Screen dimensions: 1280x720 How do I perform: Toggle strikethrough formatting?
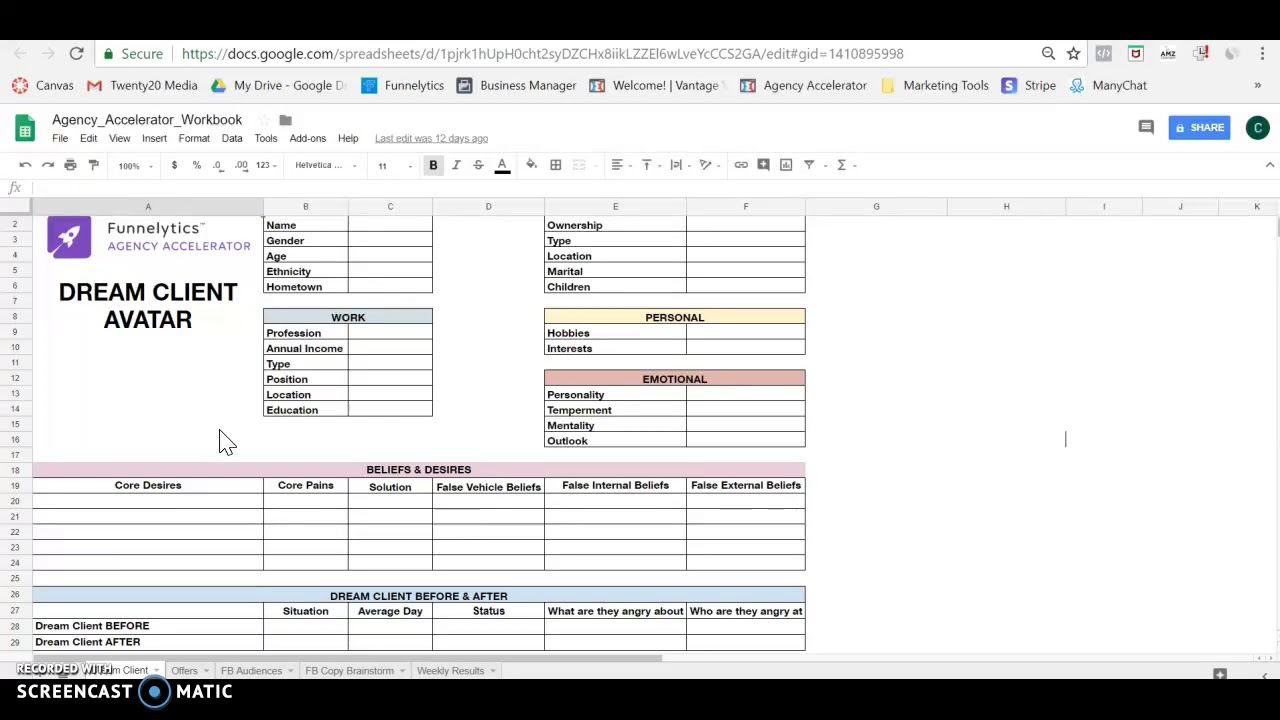tap(478, 165)
